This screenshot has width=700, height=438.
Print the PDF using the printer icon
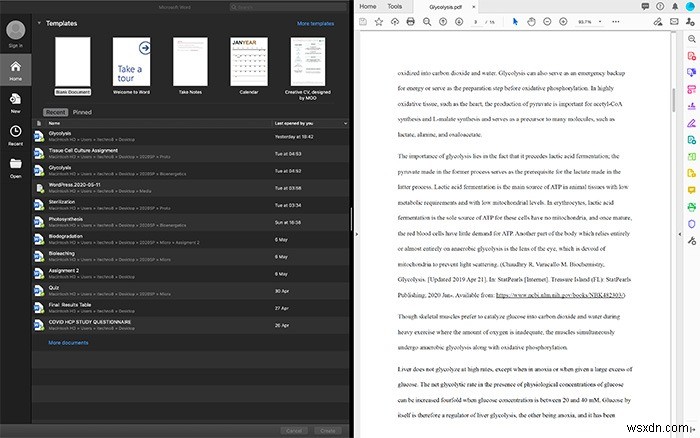coord(411,21)
